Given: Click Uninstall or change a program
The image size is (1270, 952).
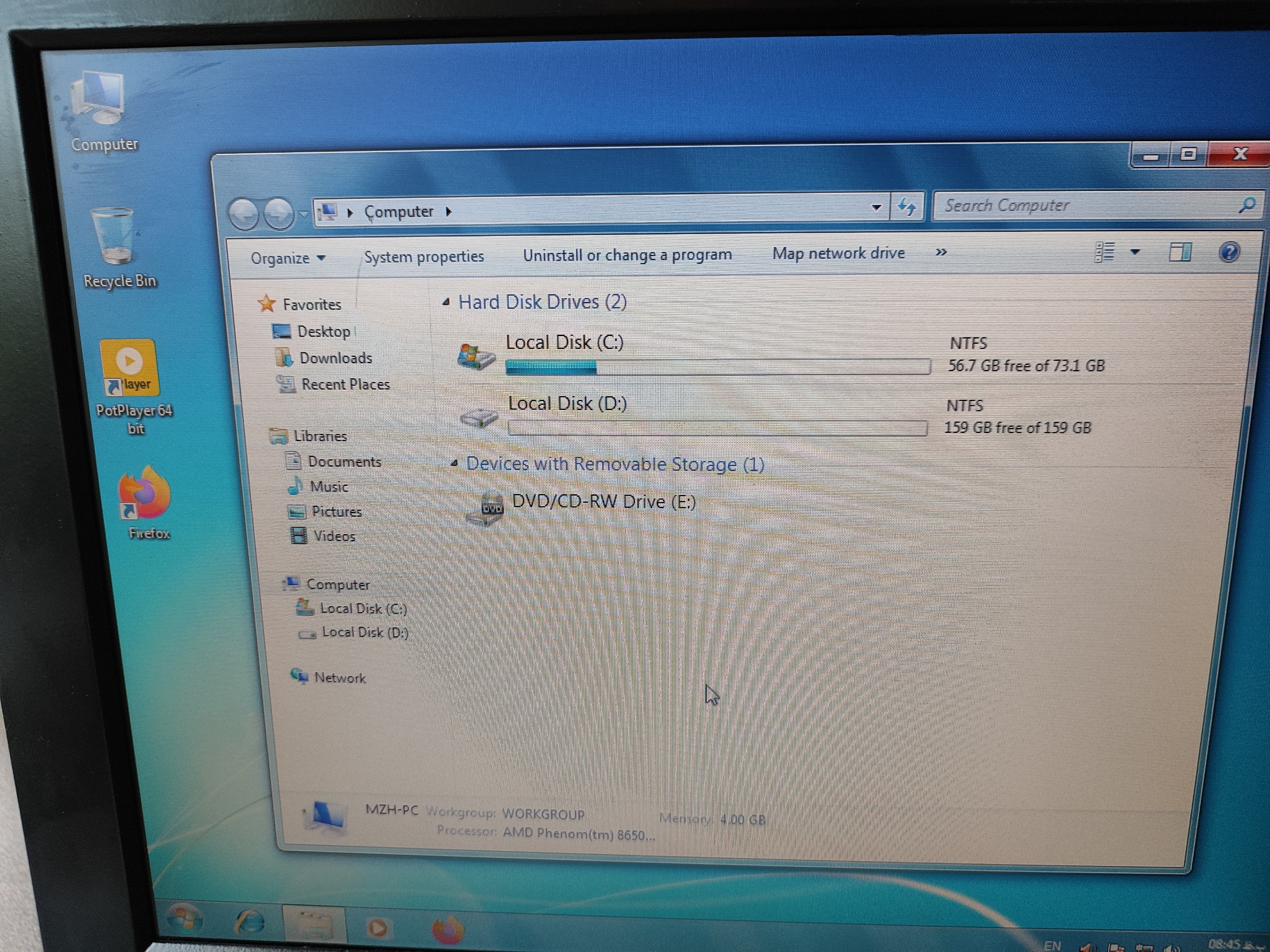Looking at the screenshot, I should (x=627, y=255).
